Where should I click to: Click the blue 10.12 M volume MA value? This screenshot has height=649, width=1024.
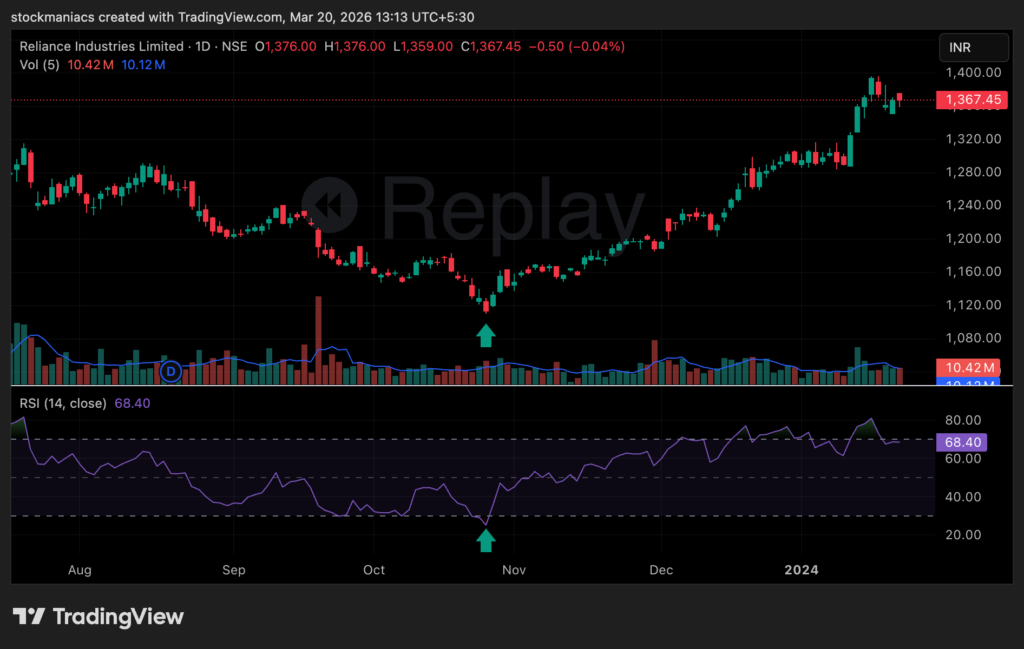click(x=143, y=65)
